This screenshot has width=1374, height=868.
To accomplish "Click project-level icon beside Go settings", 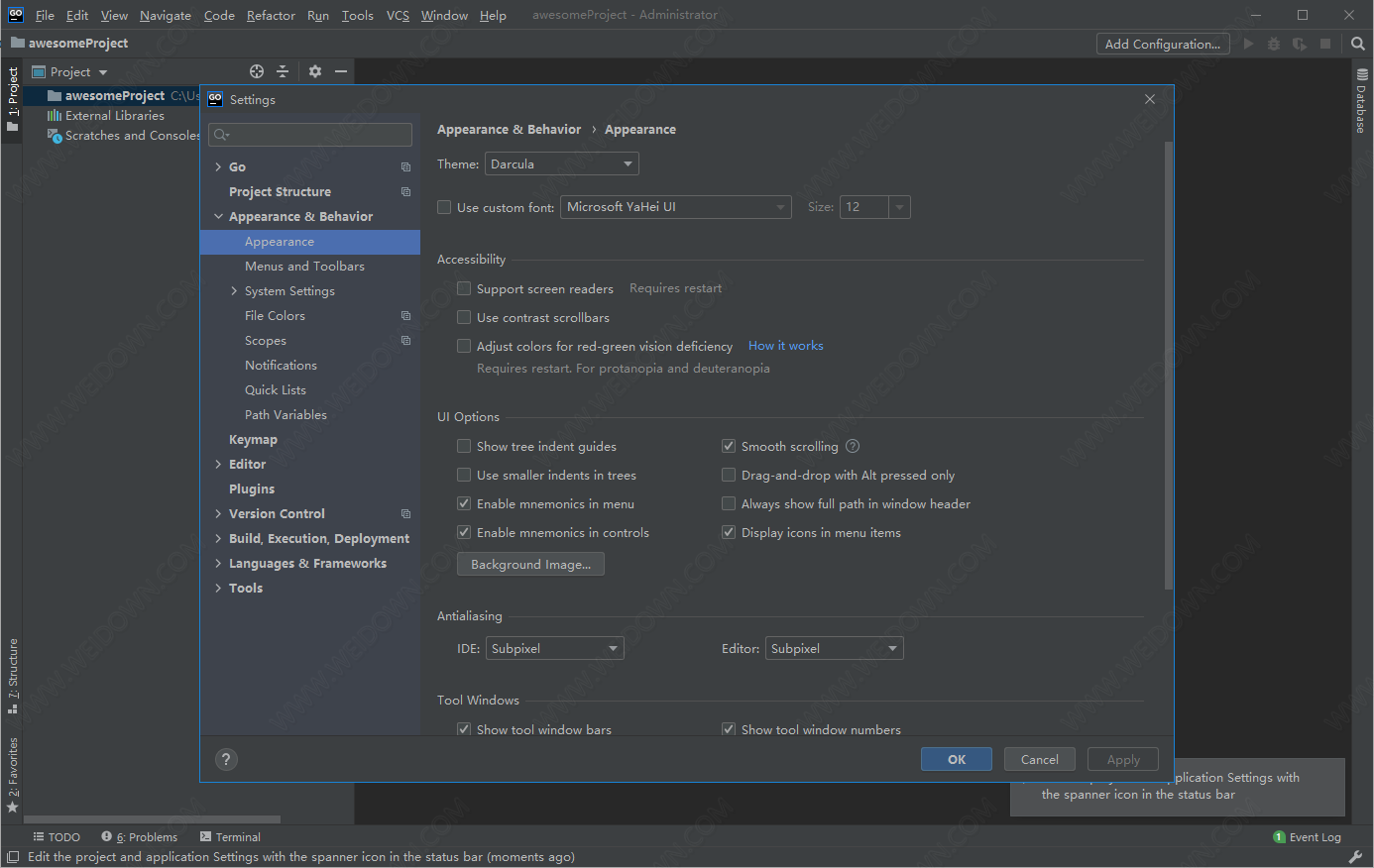I will (405, 166).
